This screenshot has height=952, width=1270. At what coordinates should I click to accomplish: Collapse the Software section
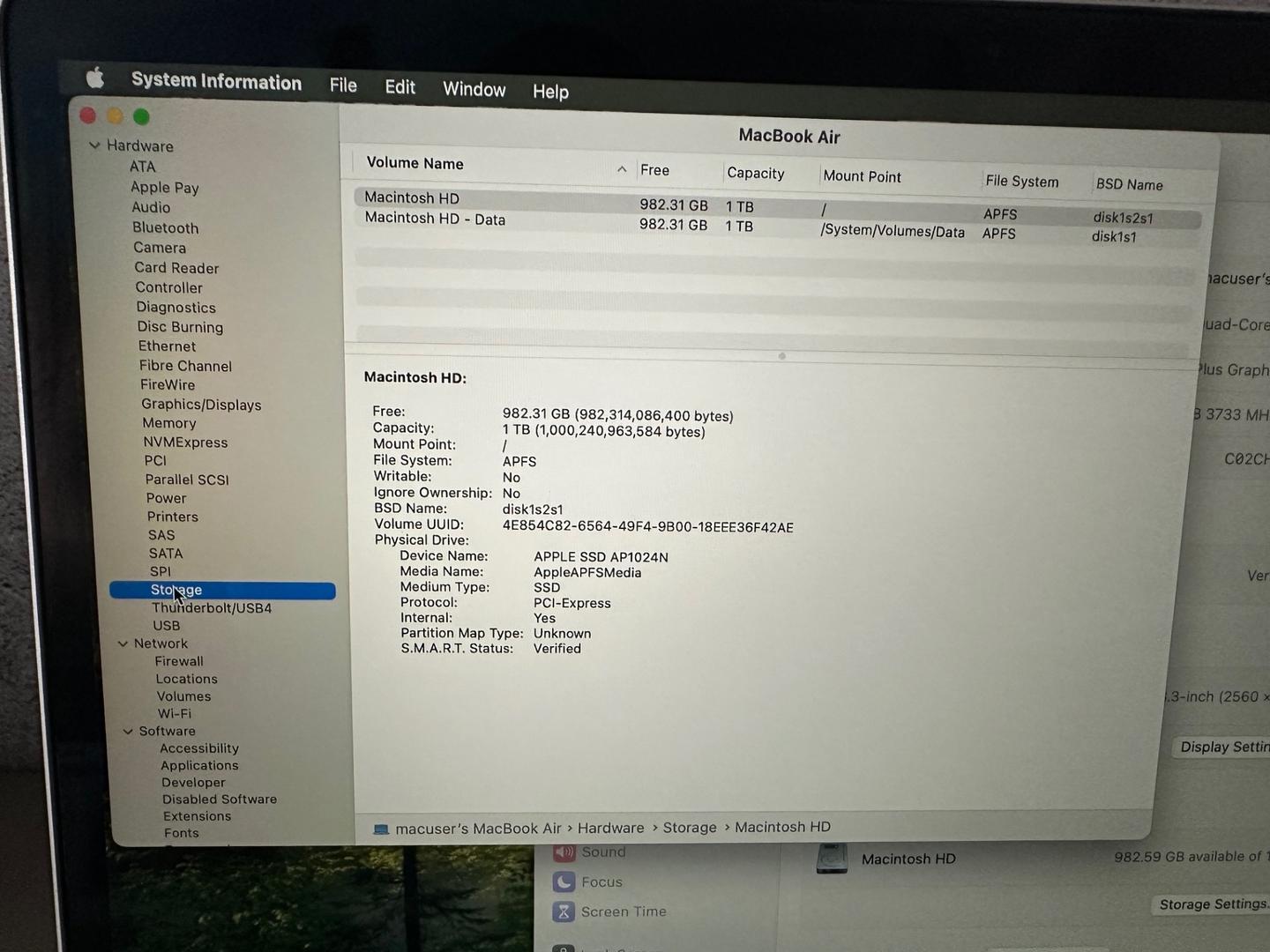point(128,731)
